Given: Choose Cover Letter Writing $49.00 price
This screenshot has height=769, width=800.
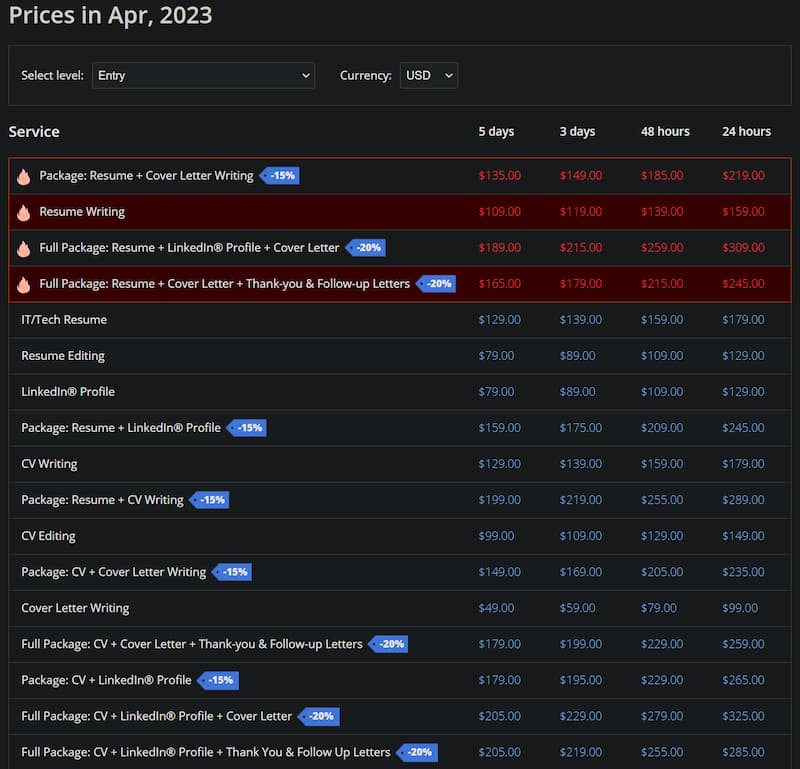Looking at the screenshot, I should (x=496, y=608).
